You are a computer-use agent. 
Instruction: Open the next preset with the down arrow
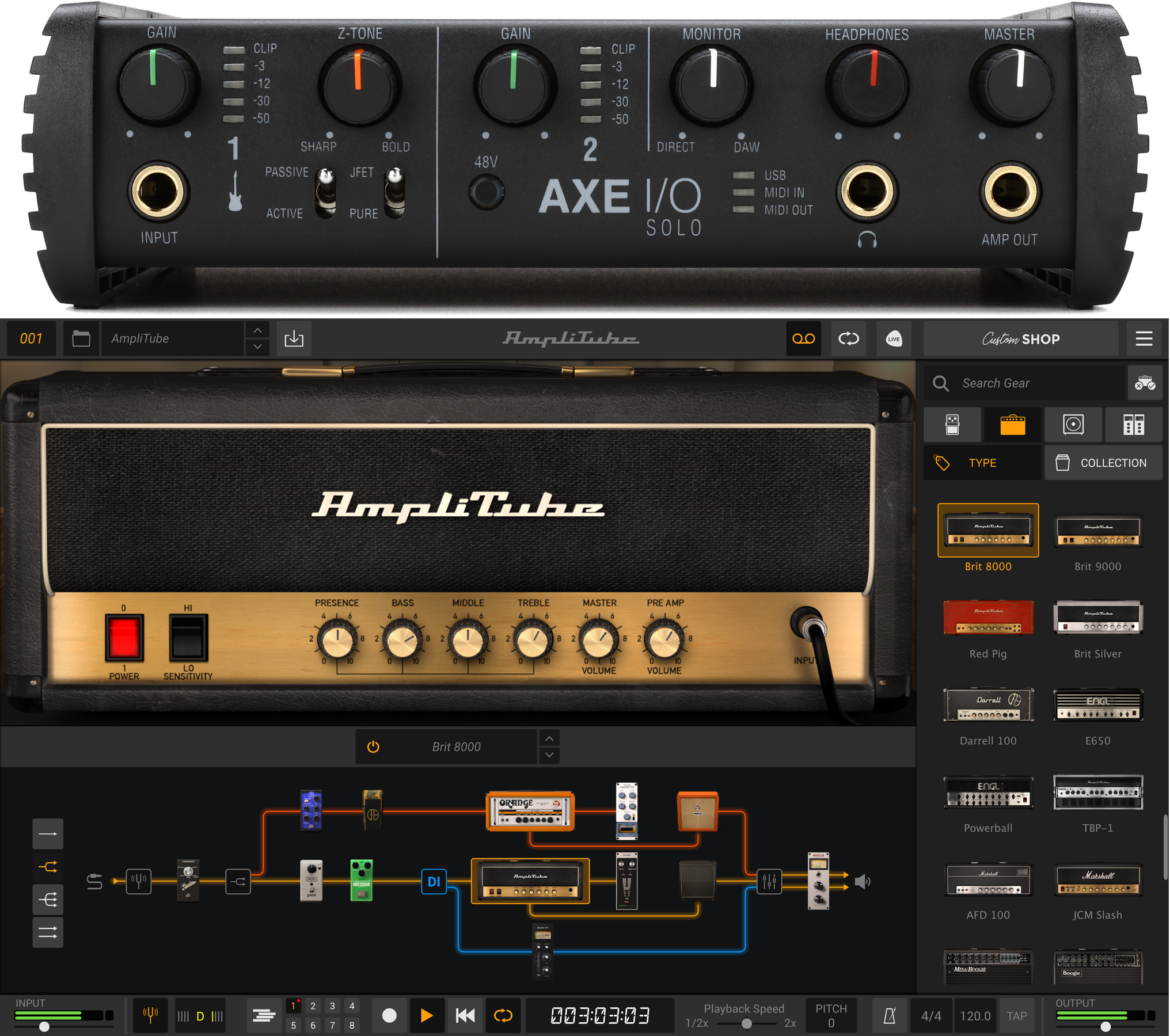coord(257,346)
